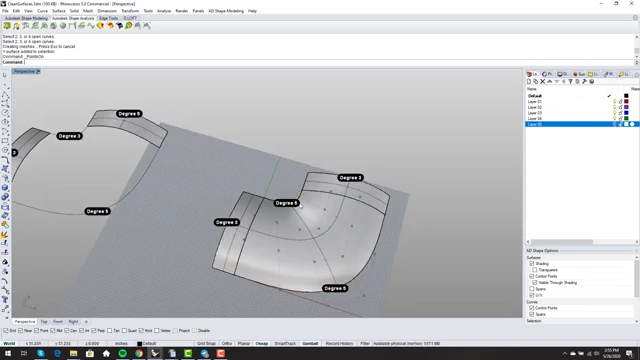Toggle the Knot osnap checkbox
The height and width of the screenshot is (360, 640).
[x=141, y=331]
